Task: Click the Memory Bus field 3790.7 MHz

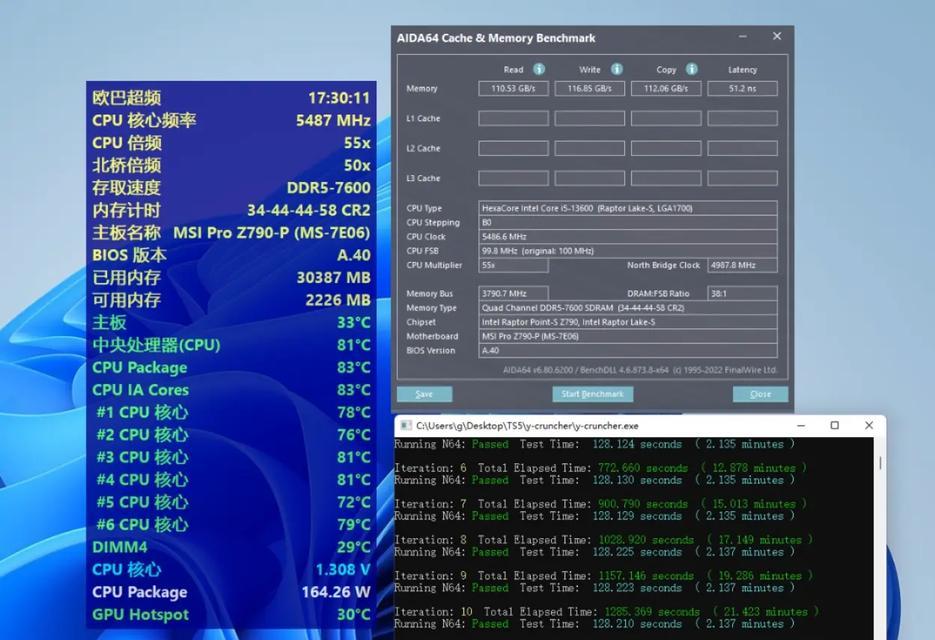Action: click(513, 293)
